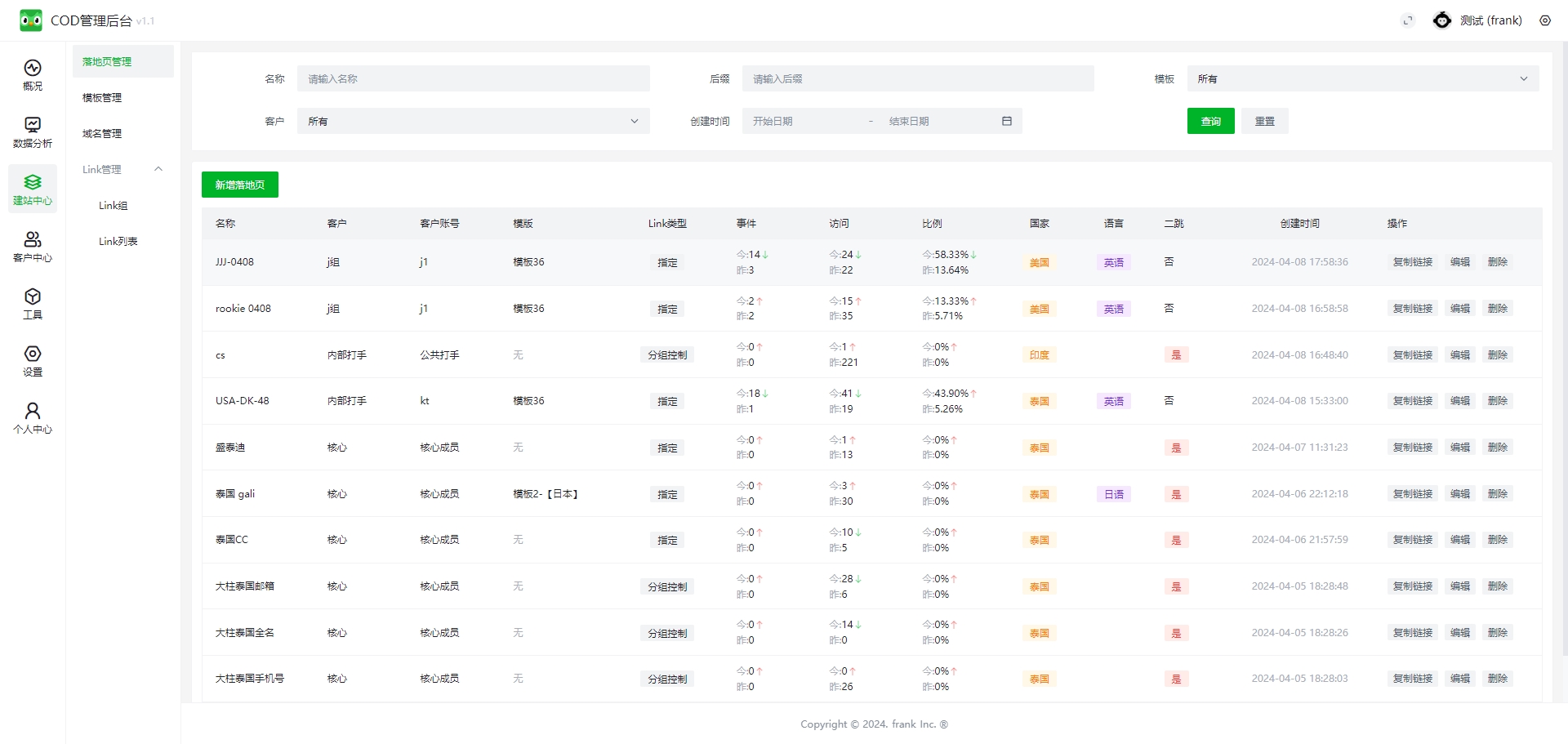
Task: Click the name cell rookie 0408
Action: click(x=243, y=309)
